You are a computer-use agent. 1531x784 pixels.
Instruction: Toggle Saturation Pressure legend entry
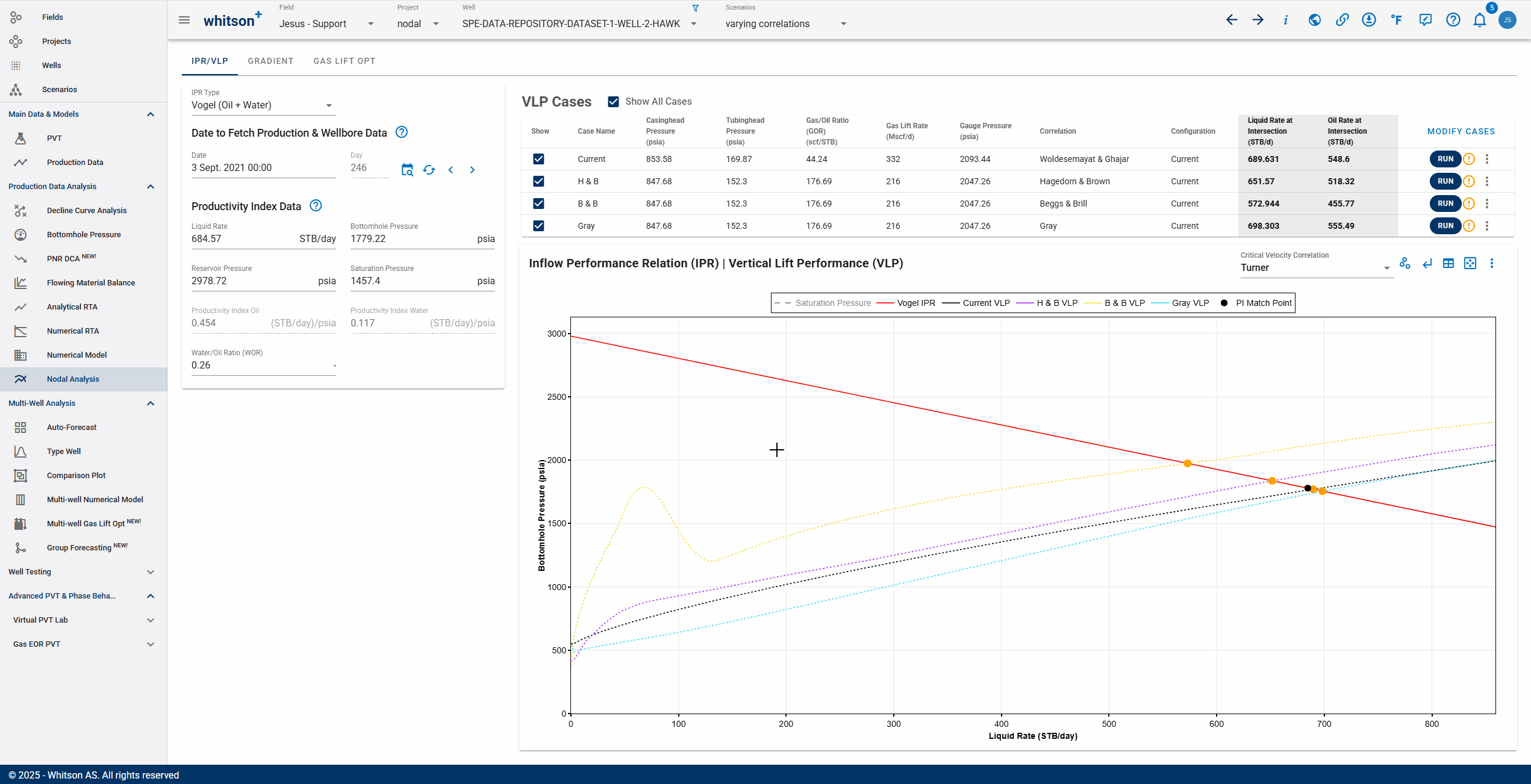[x=823, y=303]
